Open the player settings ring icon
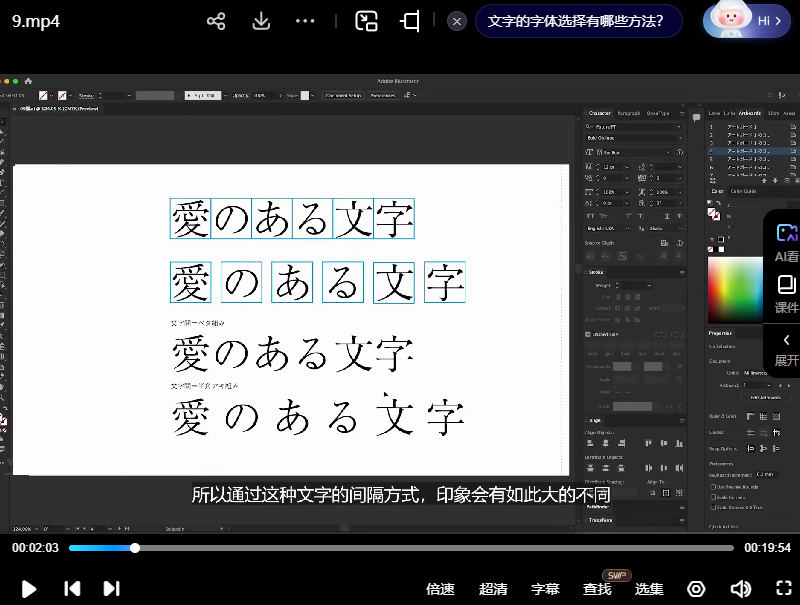Image resolution: width=800 pixels, height=605 pixels. click(x=696, y=589)
